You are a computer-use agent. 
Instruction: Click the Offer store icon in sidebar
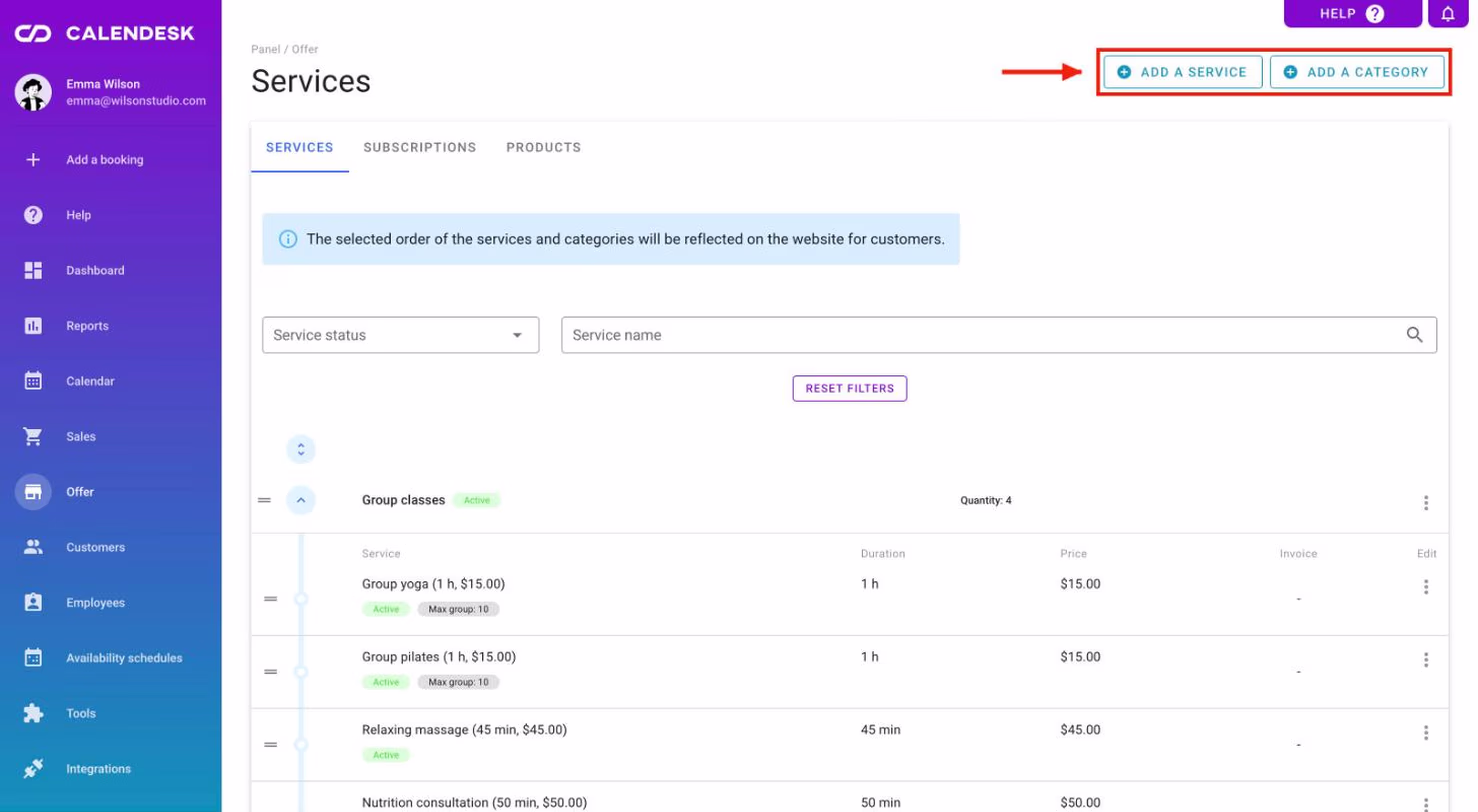click(x=33, y=492)
